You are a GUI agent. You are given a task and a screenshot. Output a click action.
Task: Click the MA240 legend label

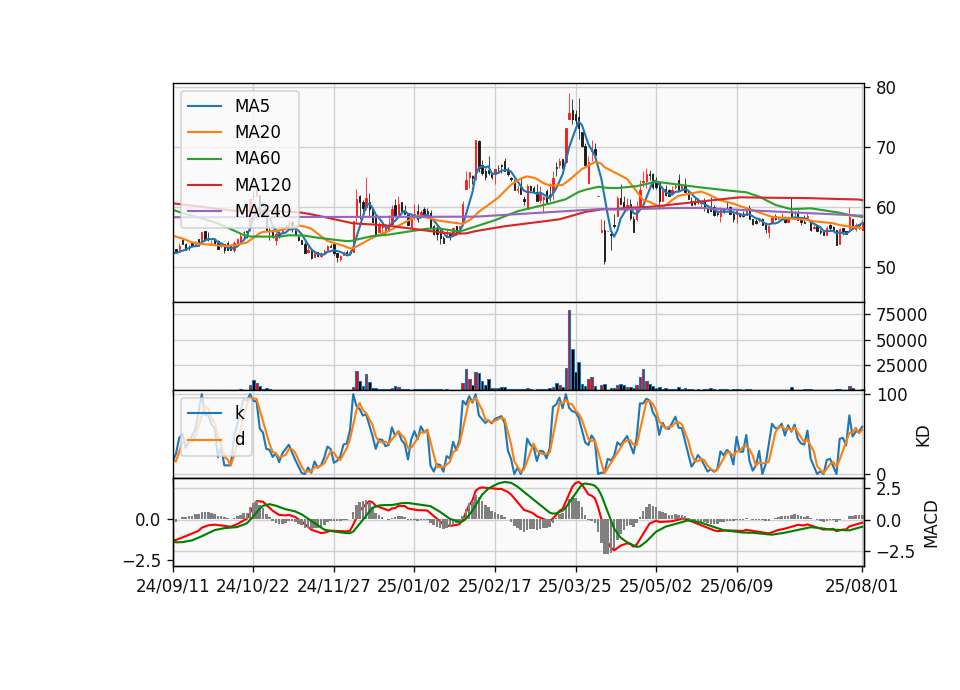click(263, 211)
